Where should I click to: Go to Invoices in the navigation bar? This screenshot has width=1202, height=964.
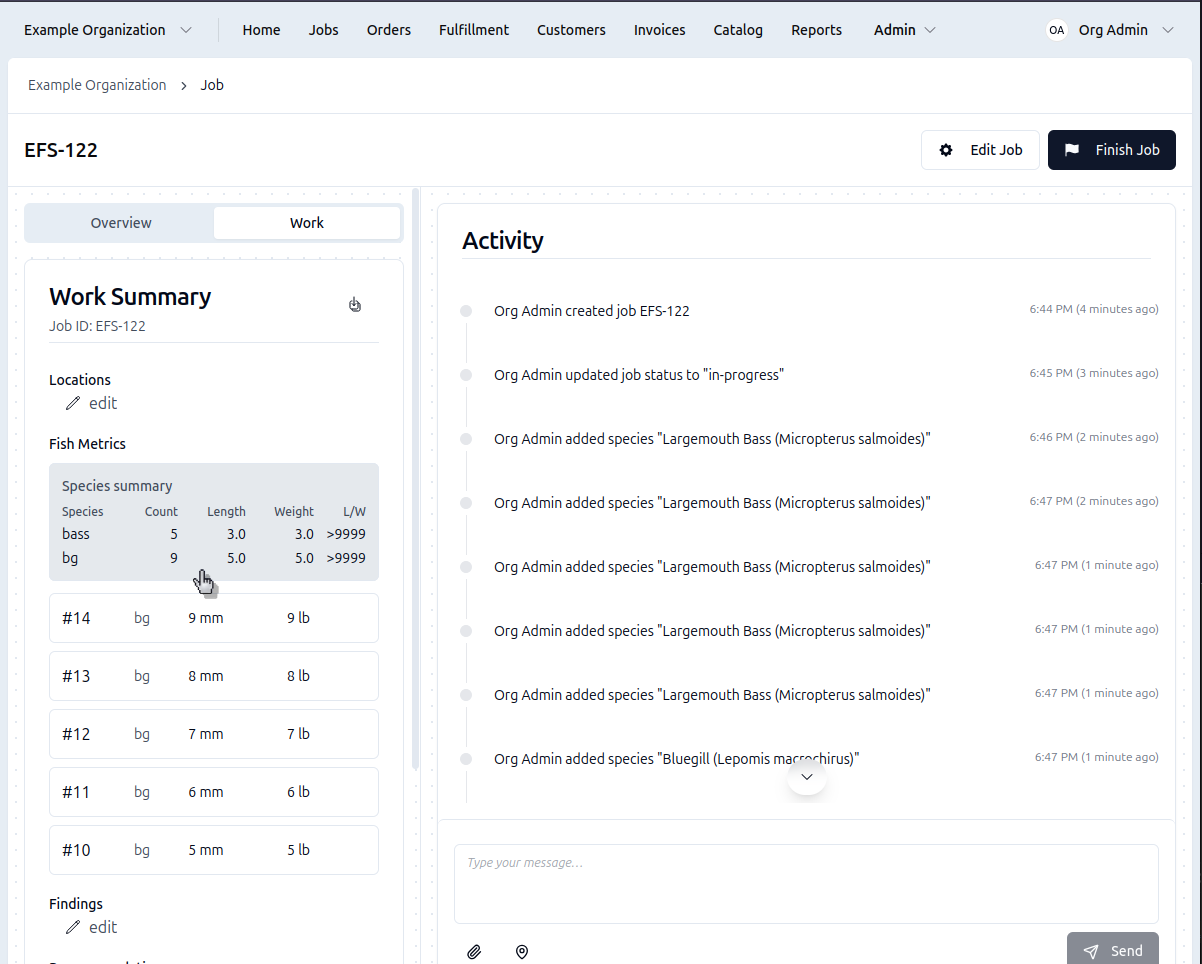[659, 30]
